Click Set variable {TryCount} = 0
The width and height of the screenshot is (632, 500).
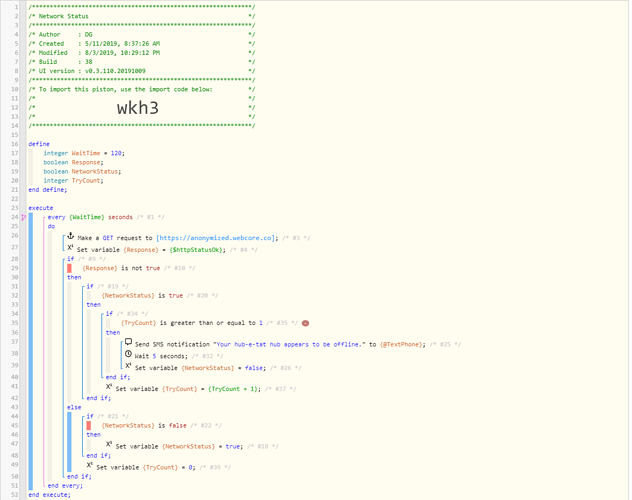tap(146, 467)
